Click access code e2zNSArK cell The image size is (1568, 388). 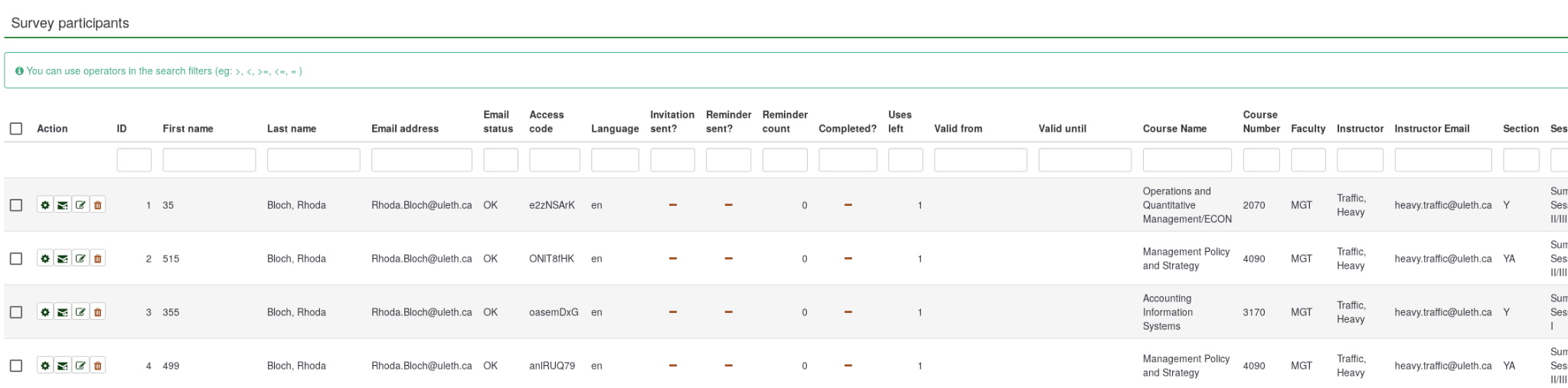pyautogui.click(x=552, y=205)
